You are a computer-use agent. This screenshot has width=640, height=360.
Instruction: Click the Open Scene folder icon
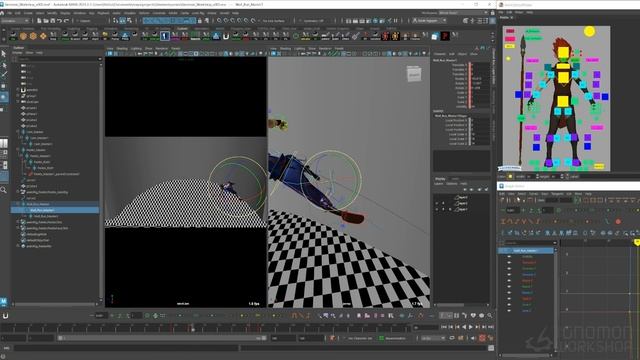(46, 20)
